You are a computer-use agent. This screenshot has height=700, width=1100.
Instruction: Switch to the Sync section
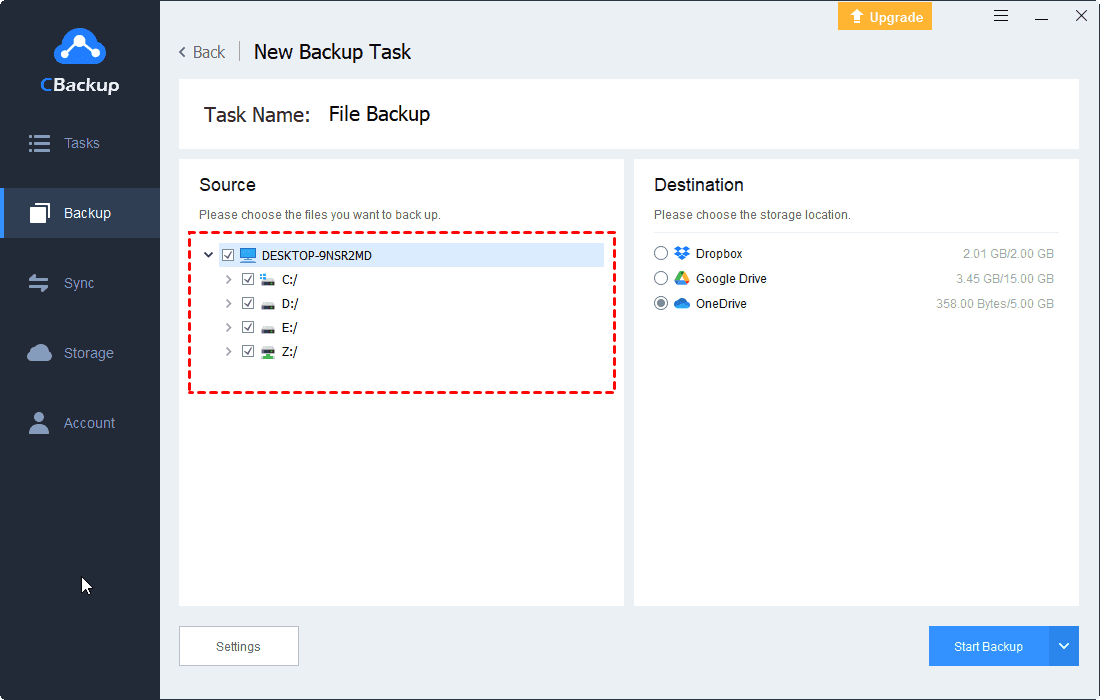pos(78,283)
